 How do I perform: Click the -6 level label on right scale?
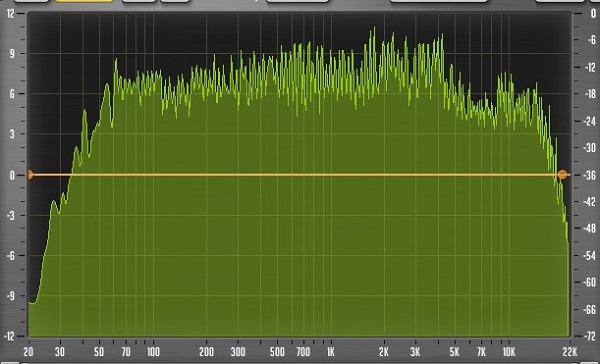click(x=592, y=39)
